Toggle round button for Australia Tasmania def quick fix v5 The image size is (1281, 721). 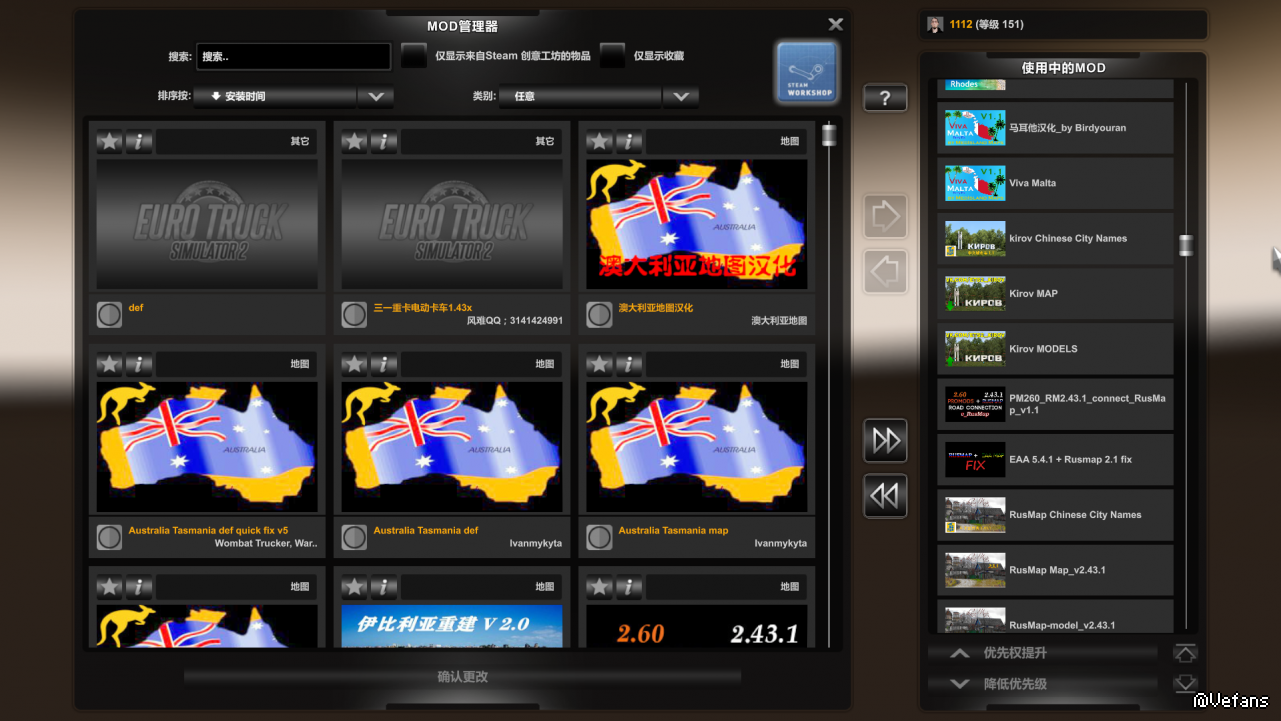[109, 537]
